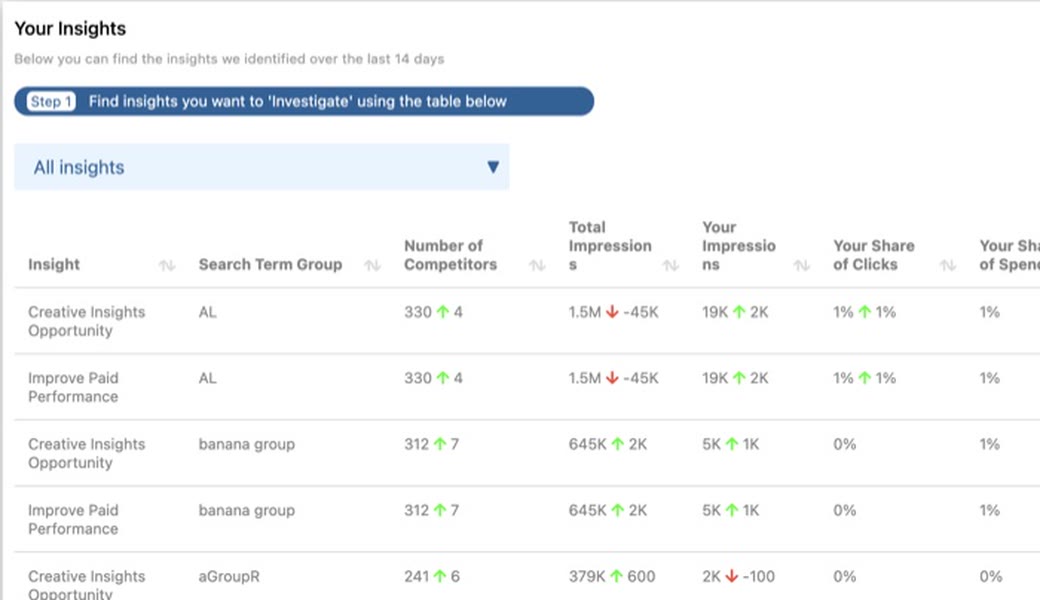The width and height of the screenshot is (1040, 600).
Task: Click the Number of Competitors header label
Action: pos(450,255)
